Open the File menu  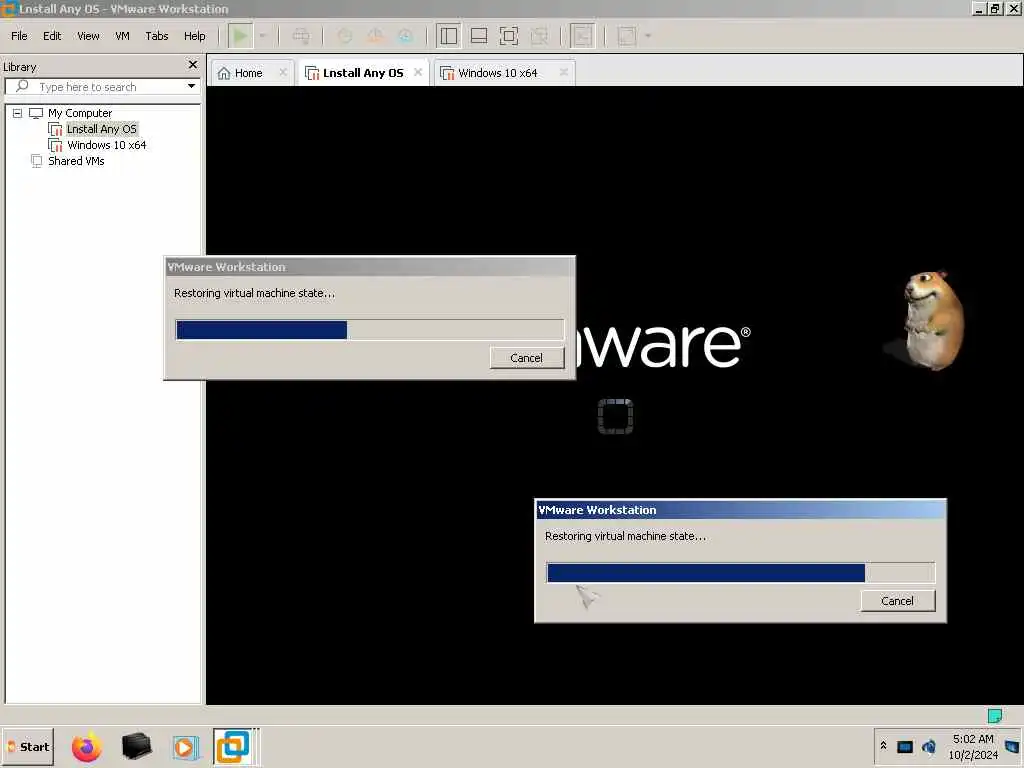point(19,36)
